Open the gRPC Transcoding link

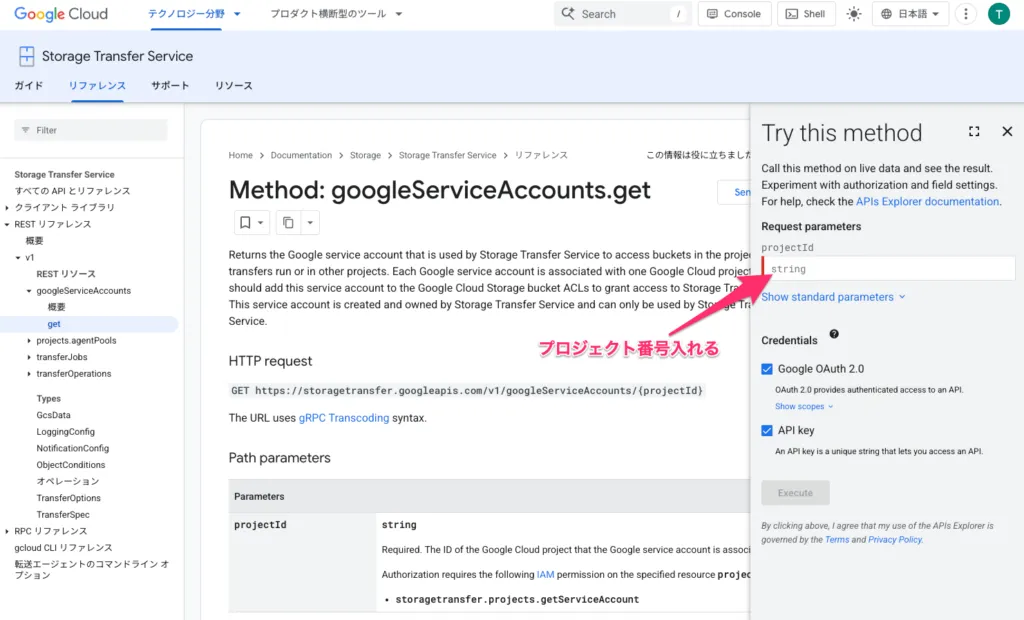tap(344, 418)
